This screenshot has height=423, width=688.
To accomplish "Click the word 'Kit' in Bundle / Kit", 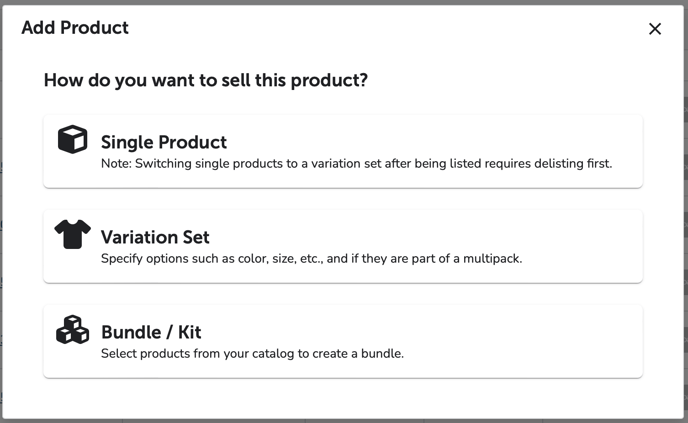I will (190, 332).
